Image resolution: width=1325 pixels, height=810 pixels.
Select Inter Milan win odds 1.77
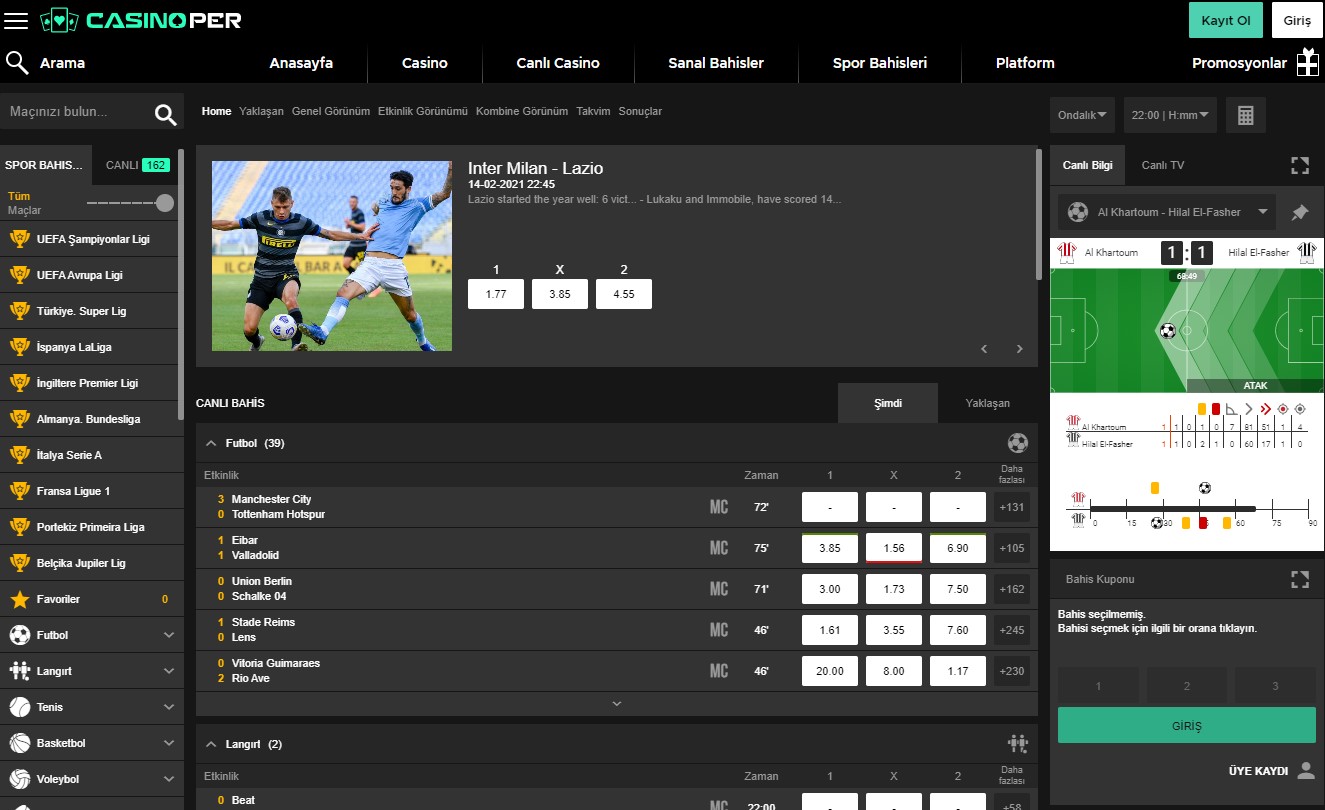496,294
